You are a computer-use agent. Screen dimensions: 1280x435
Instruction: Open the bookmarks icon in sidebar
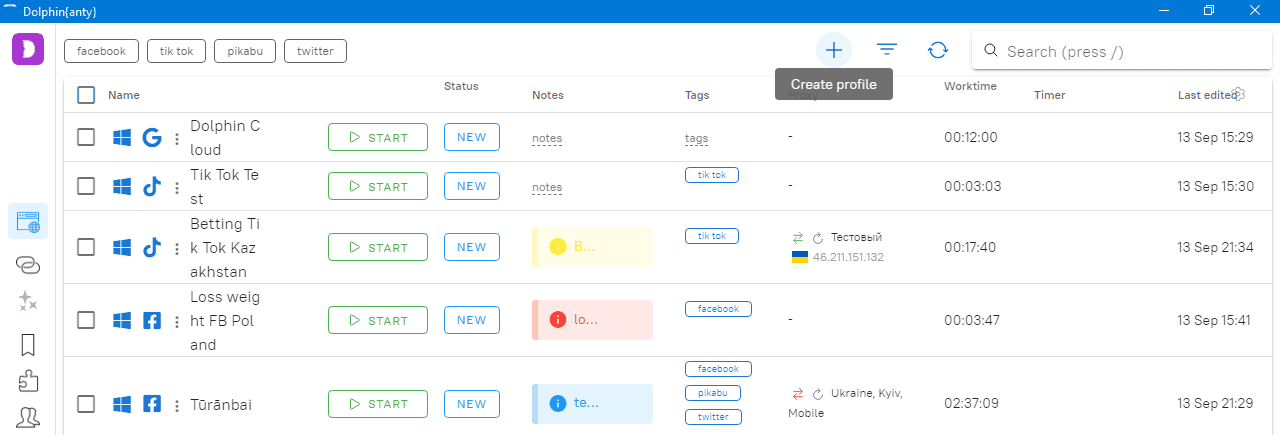point(28,345)
